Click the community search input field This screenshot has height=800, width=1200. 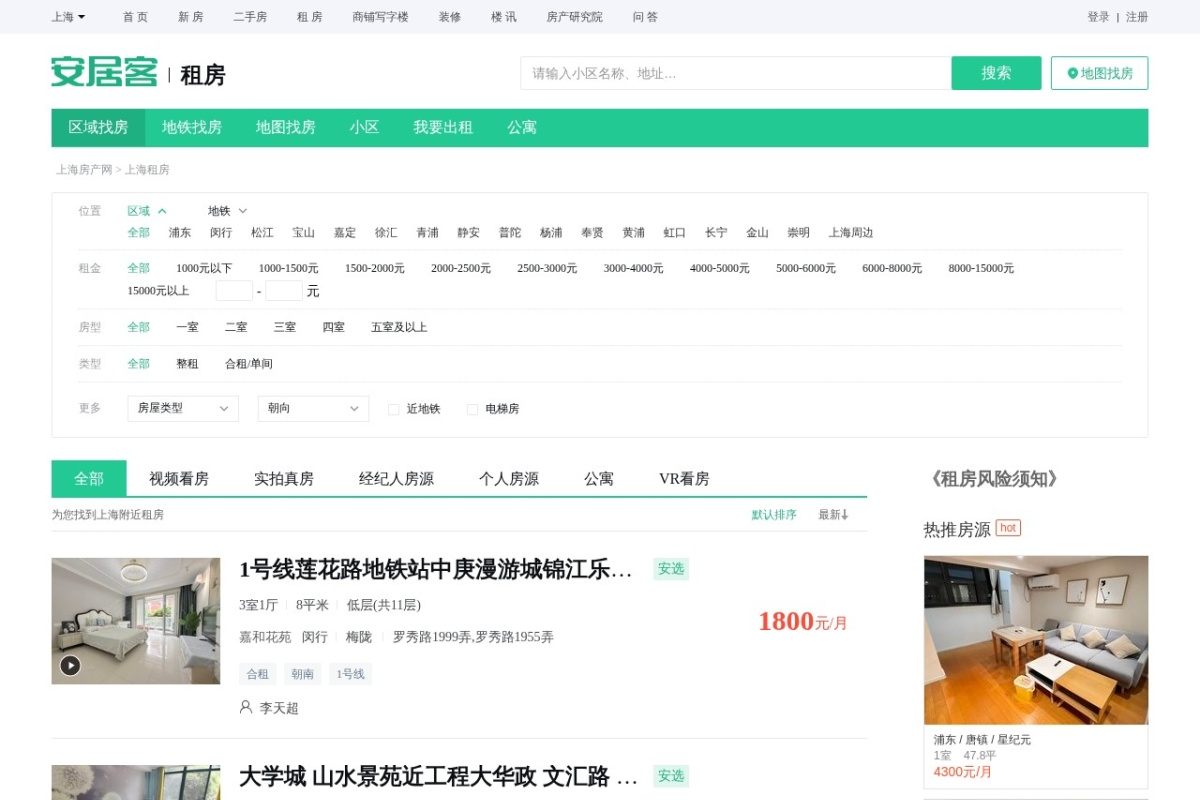735,73
